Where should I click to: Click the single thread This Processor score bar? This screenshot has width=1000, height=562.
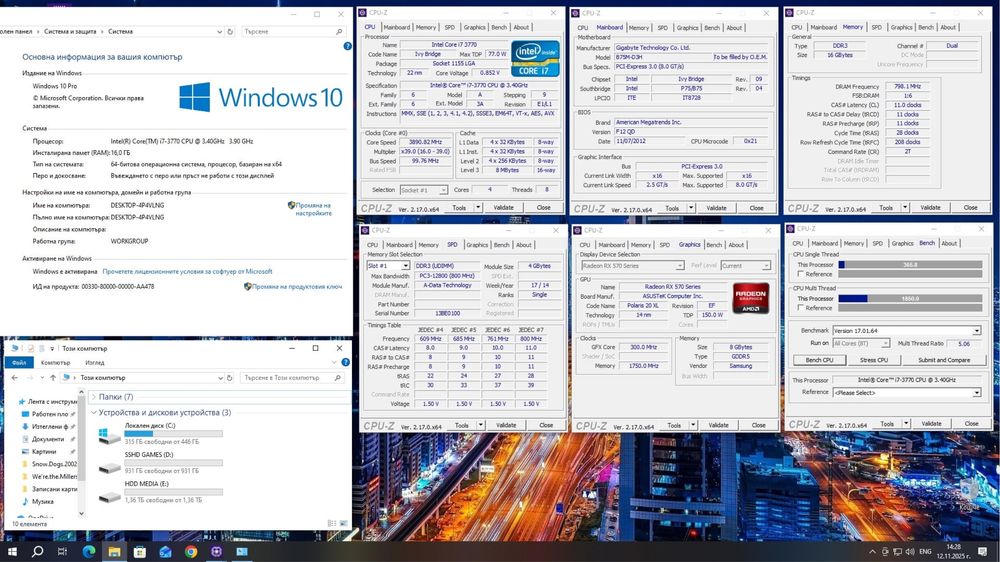(x=910, y=265)
